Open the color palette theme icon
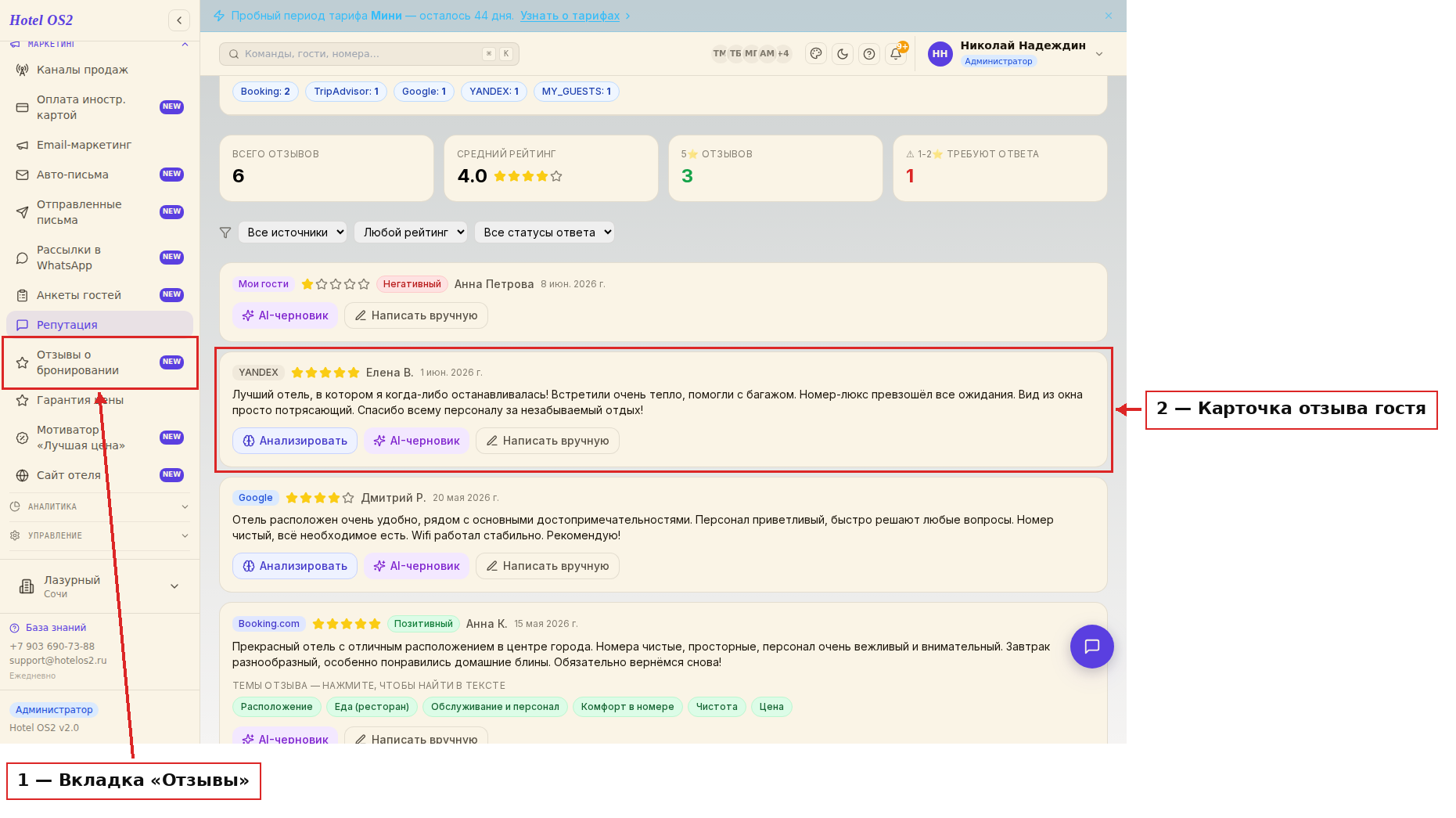 click(816, 54)
